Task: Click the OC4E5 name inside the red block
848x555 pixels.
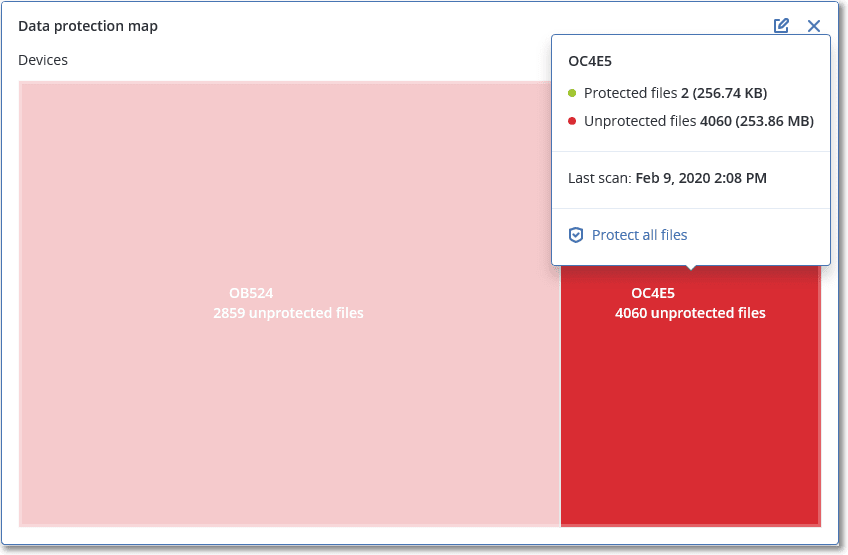Action: (653, 293)
